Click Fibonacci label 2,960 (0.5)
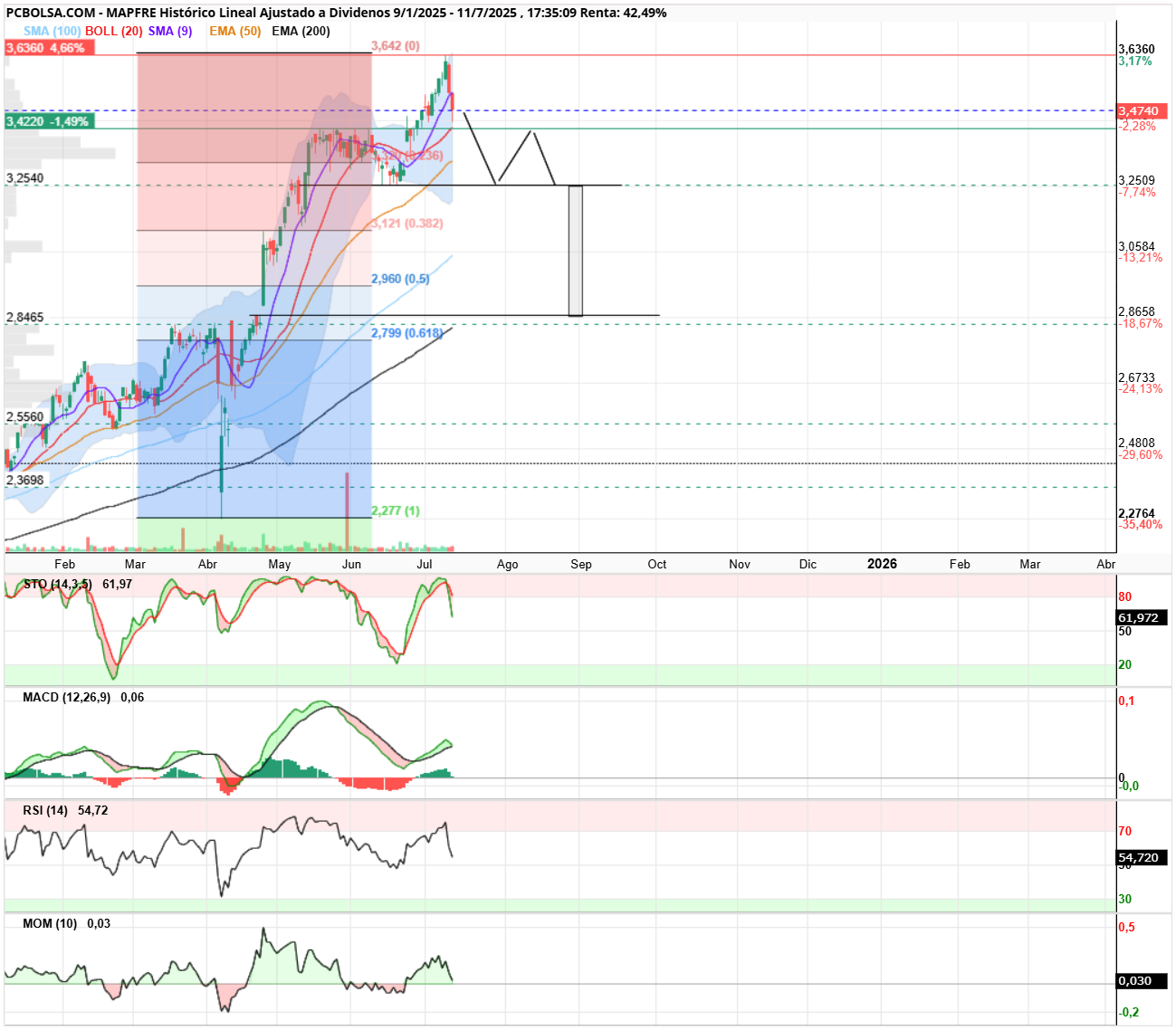 pos(400,279)
